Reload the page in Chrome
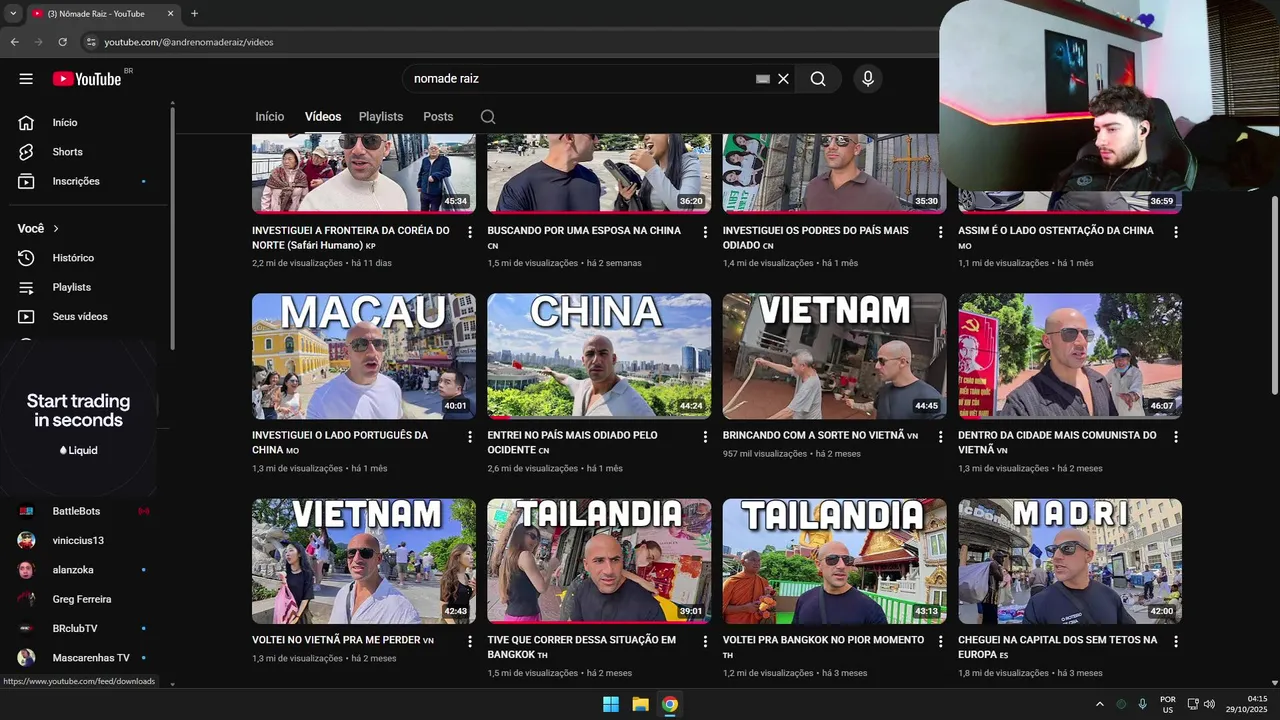1280x720 pixels. [x=62, y=42]
